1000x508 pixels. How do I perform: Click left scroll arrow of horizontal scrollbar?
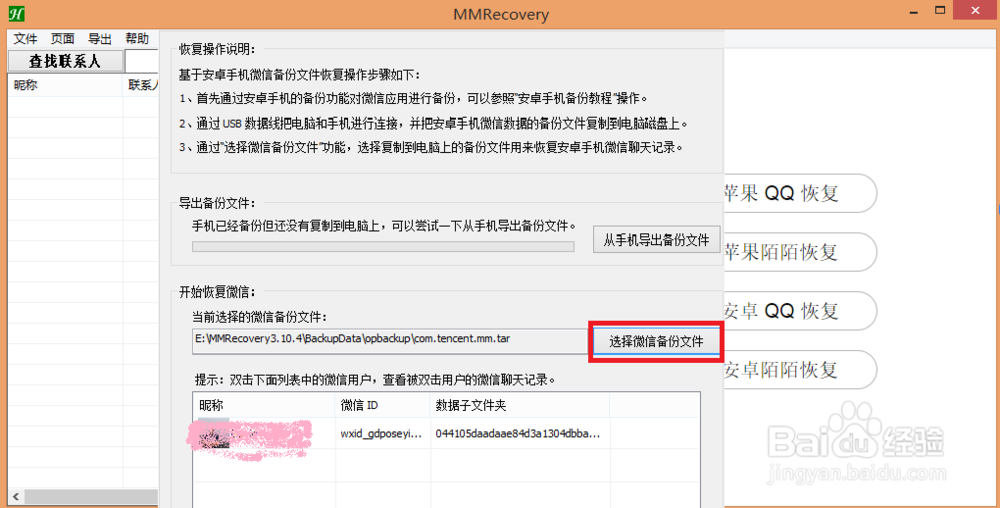coord(15,497)
